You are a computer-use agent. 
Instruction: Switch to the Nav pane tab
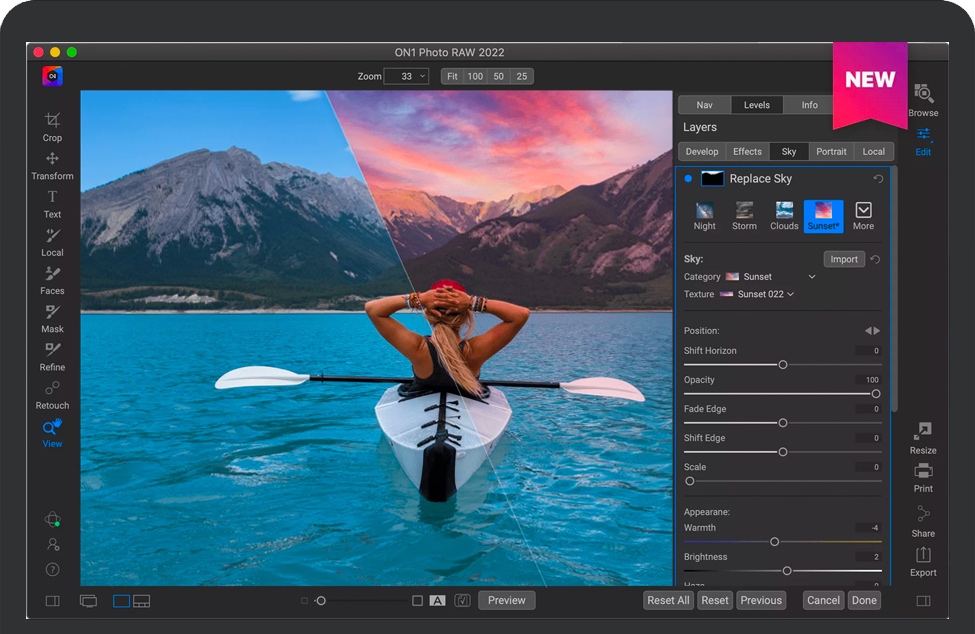coord(704,105)
